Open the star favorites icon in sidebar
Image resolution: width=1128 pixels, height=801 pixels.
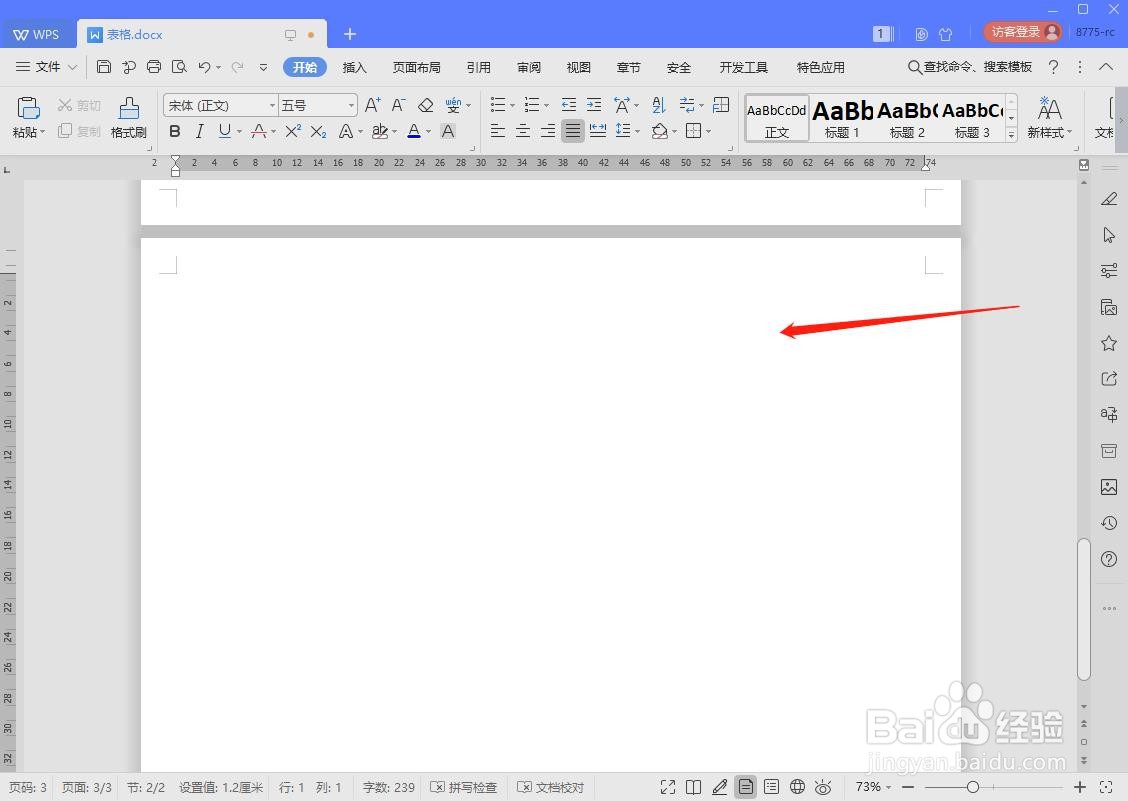click(1109, 343)
